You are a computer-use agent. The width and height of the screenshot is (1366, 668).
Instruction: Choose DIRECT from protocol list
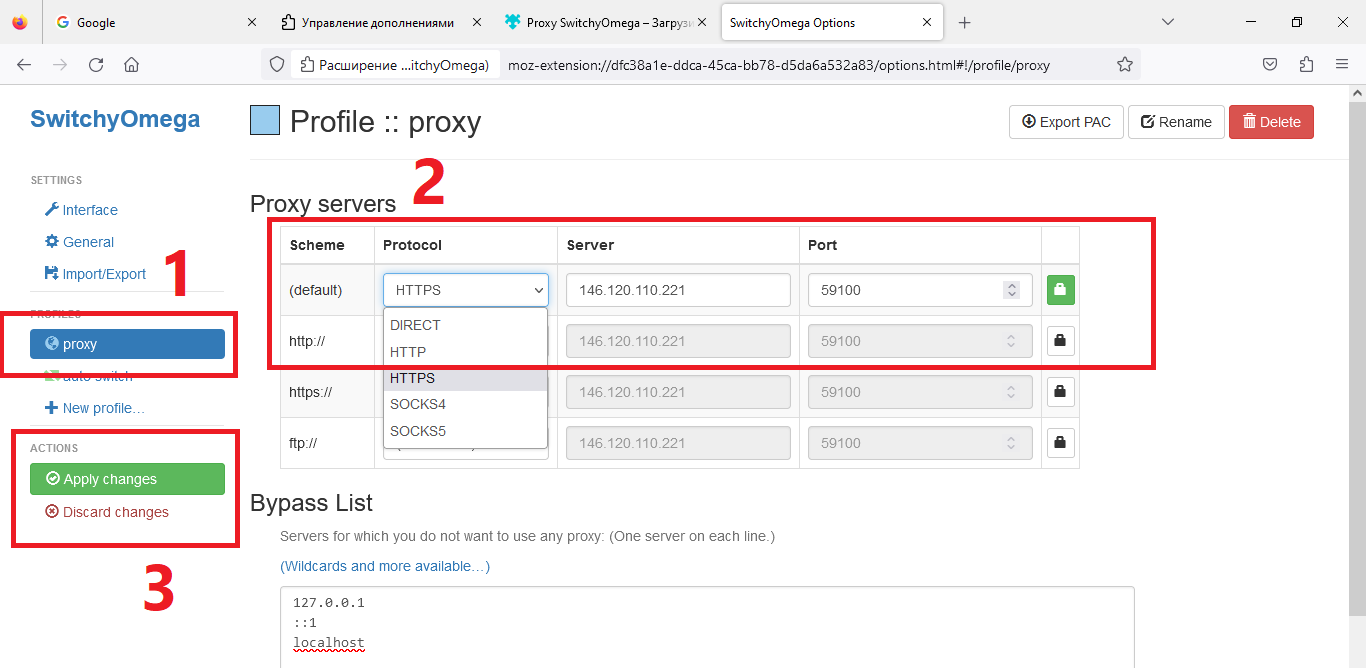click(465, 325)
